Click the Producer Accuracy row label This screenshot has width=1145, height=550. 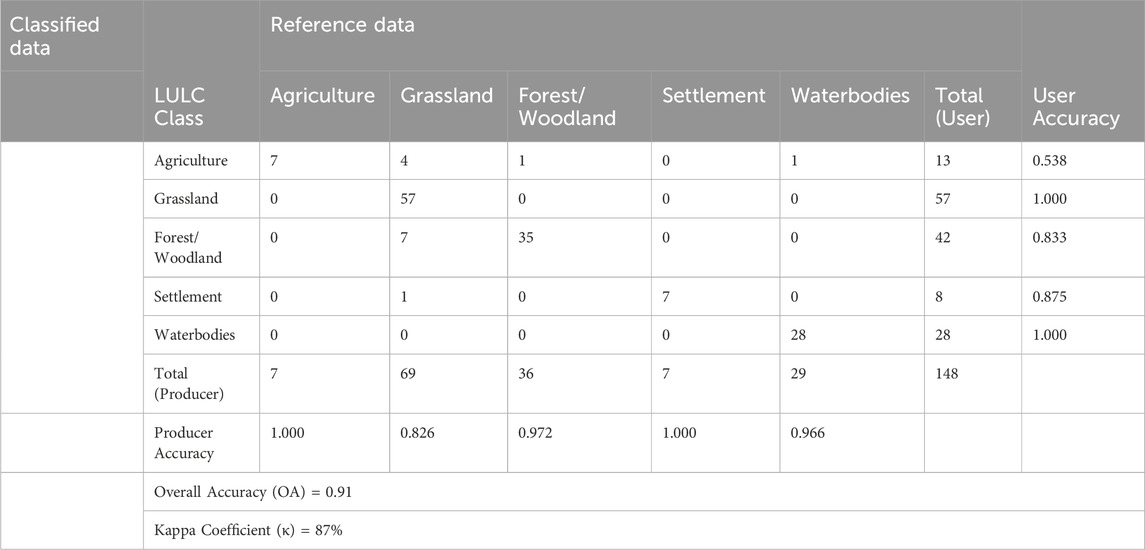click(x=184, y=443)
